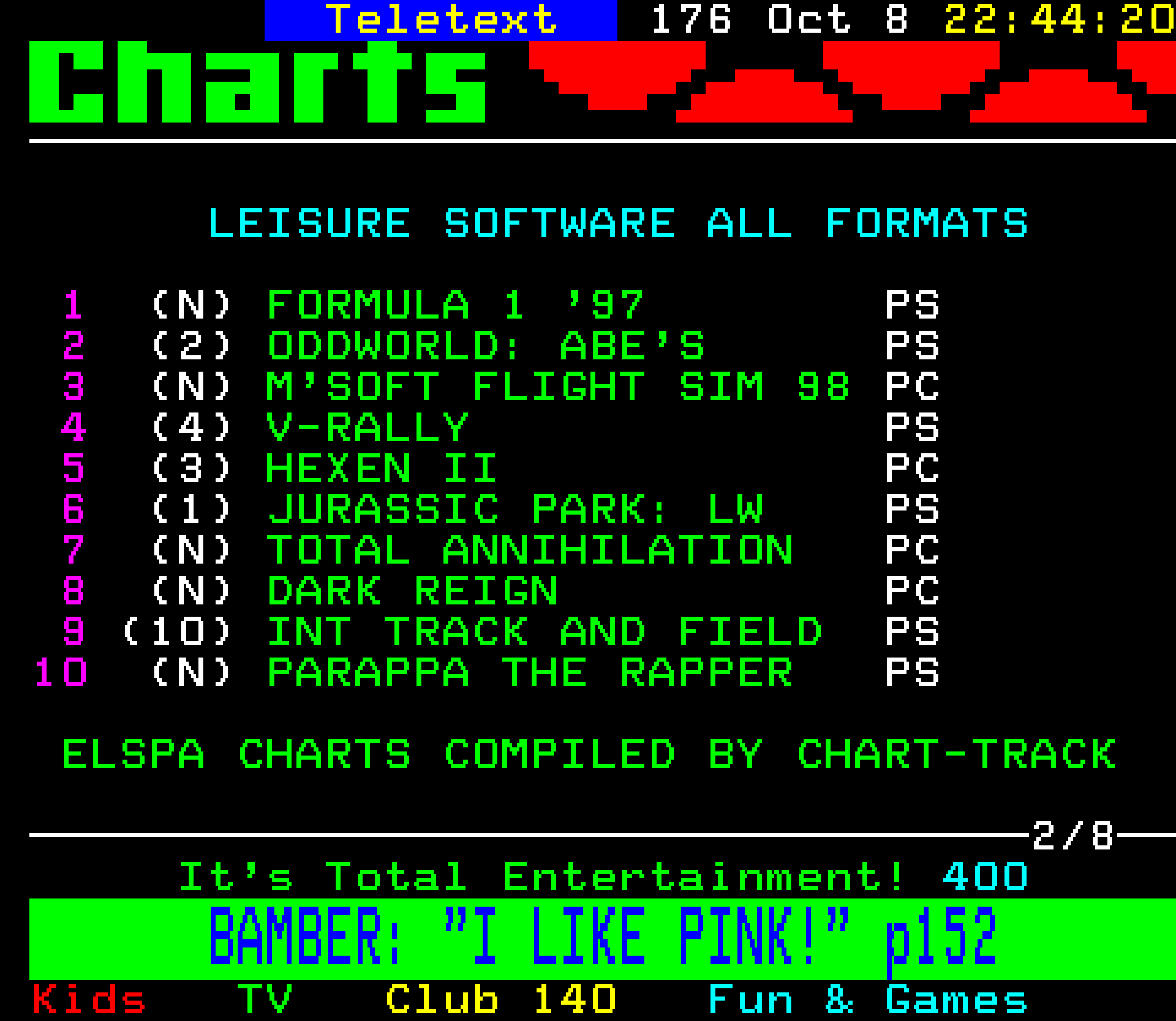Click the FORMULA 1 '97 chart entry
Screen dimensions: 1176x1021
coord(456,305)
